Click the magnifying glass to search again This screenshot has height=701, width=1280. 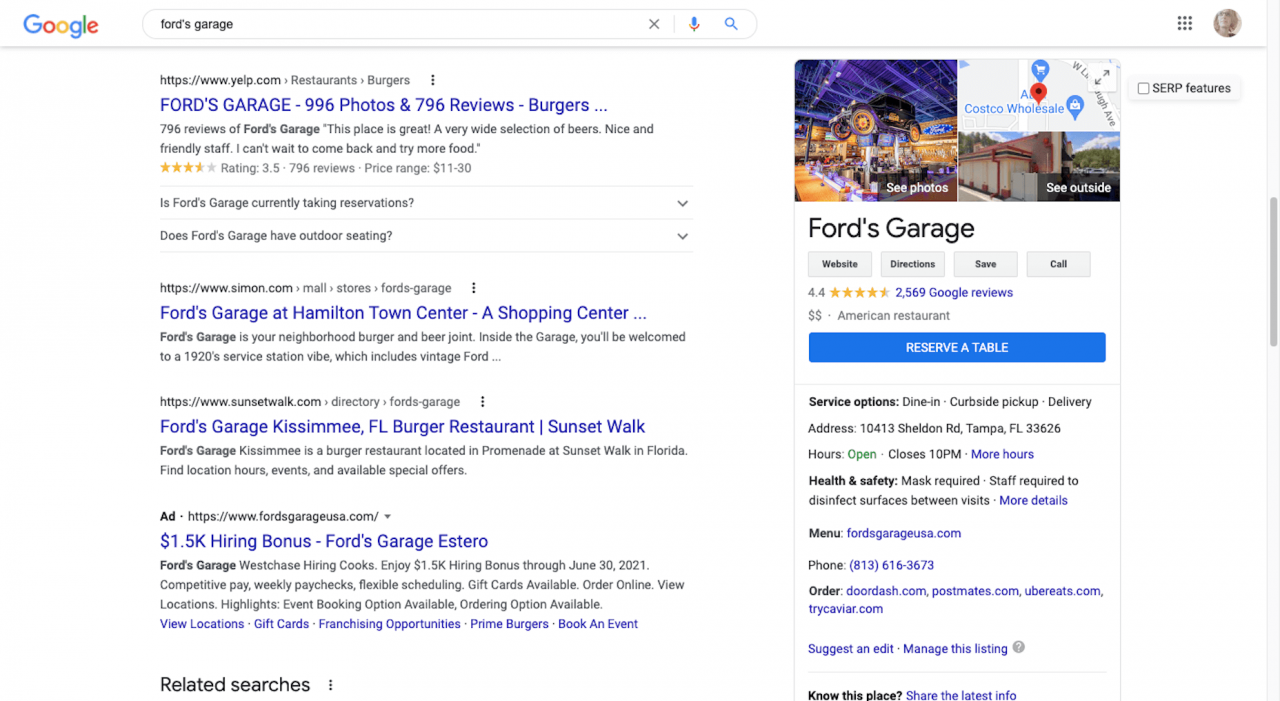click(731, 24)
